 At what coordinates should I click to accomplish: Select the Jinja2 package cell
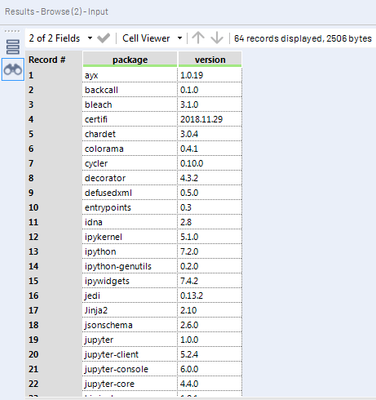(130, 310)
